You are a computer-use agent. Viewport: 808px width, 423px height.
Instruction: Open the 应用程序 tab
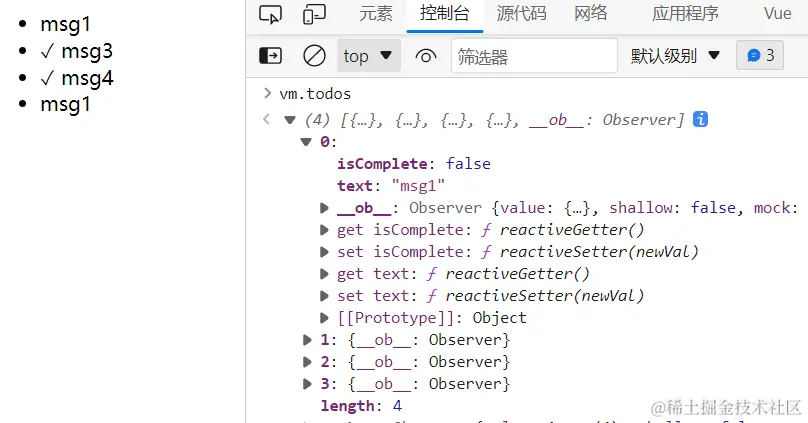click(x=685, y=13)
